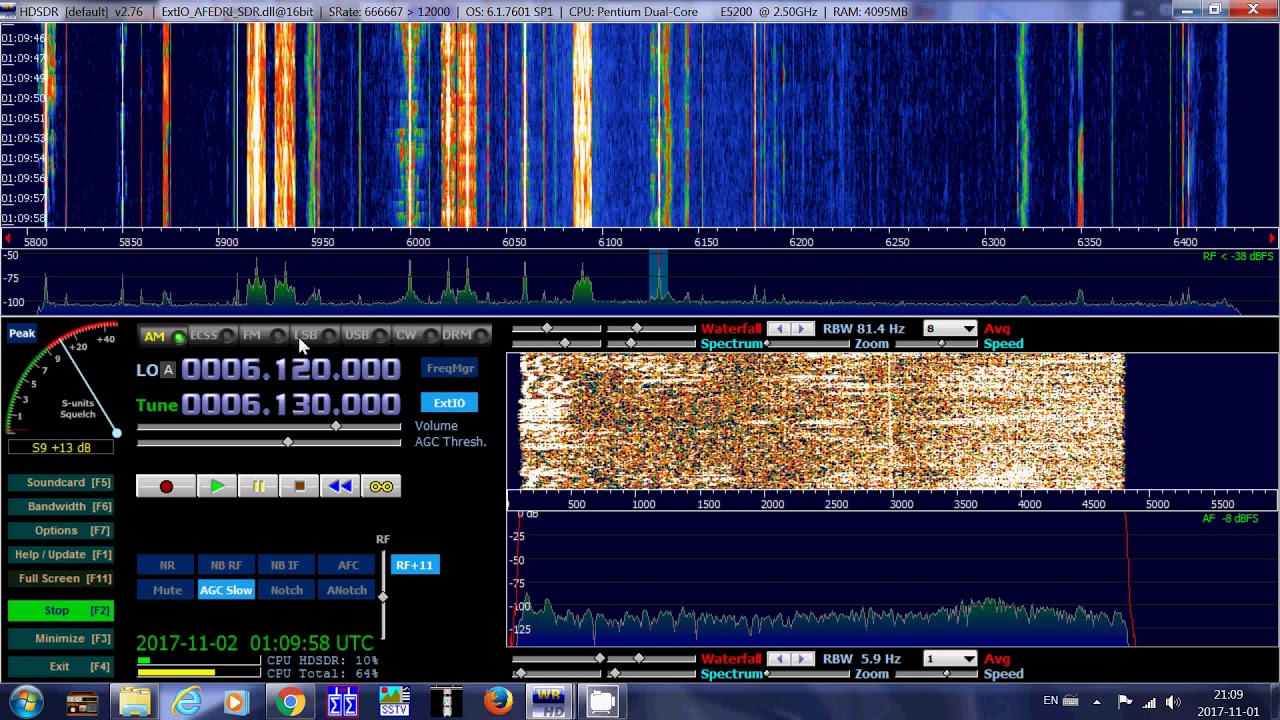Open Firefox from the taskbar

[498, 702]
